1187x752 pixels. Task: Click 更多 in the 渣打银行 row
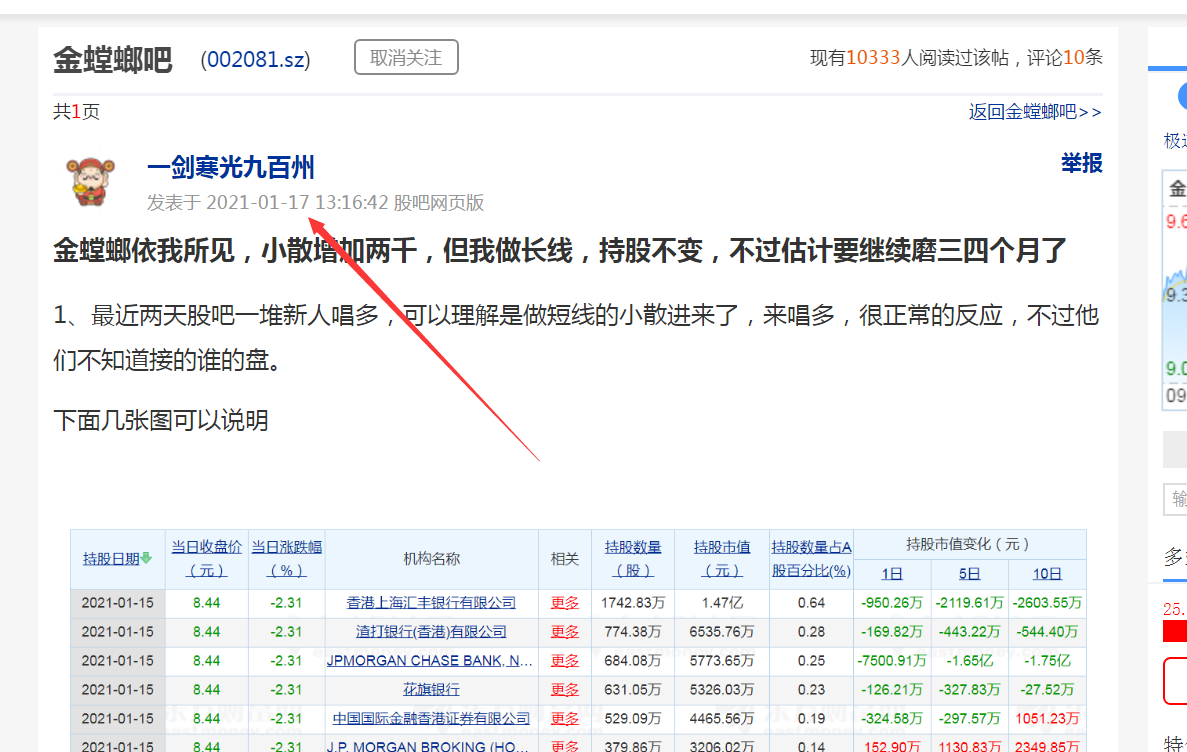click(564, 632)
